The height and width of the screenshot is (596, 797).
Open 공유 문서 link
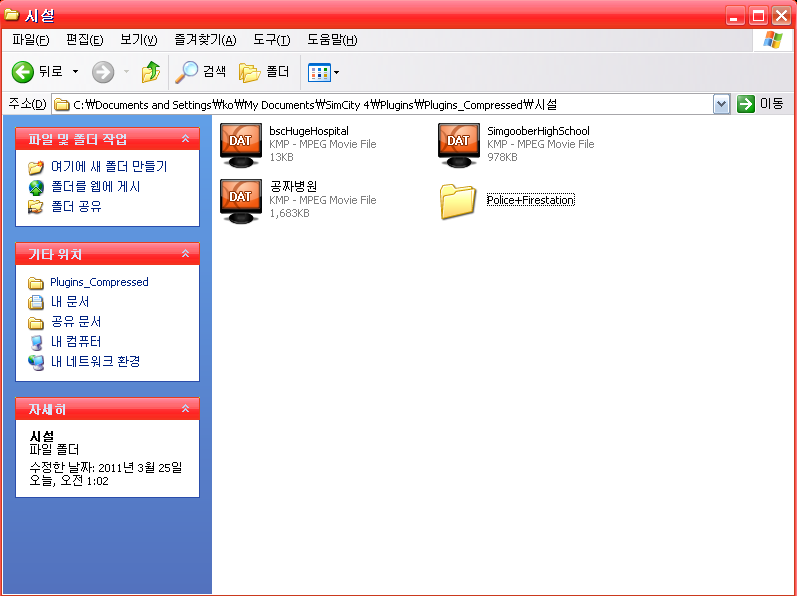coord(76,322)
